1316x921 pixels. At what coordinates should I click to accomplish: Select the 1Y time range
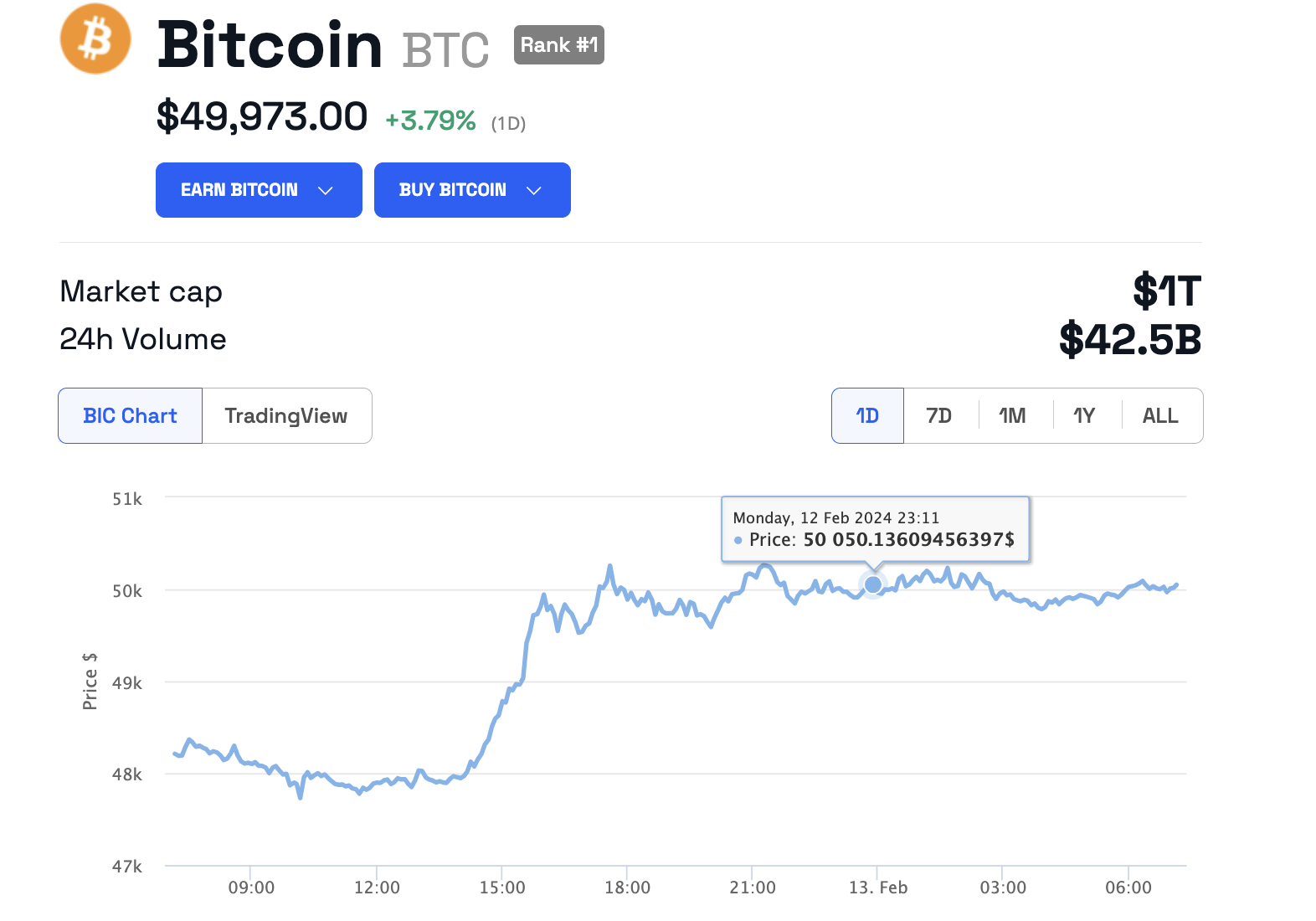pyautogui.click(x=1084, y=416)
